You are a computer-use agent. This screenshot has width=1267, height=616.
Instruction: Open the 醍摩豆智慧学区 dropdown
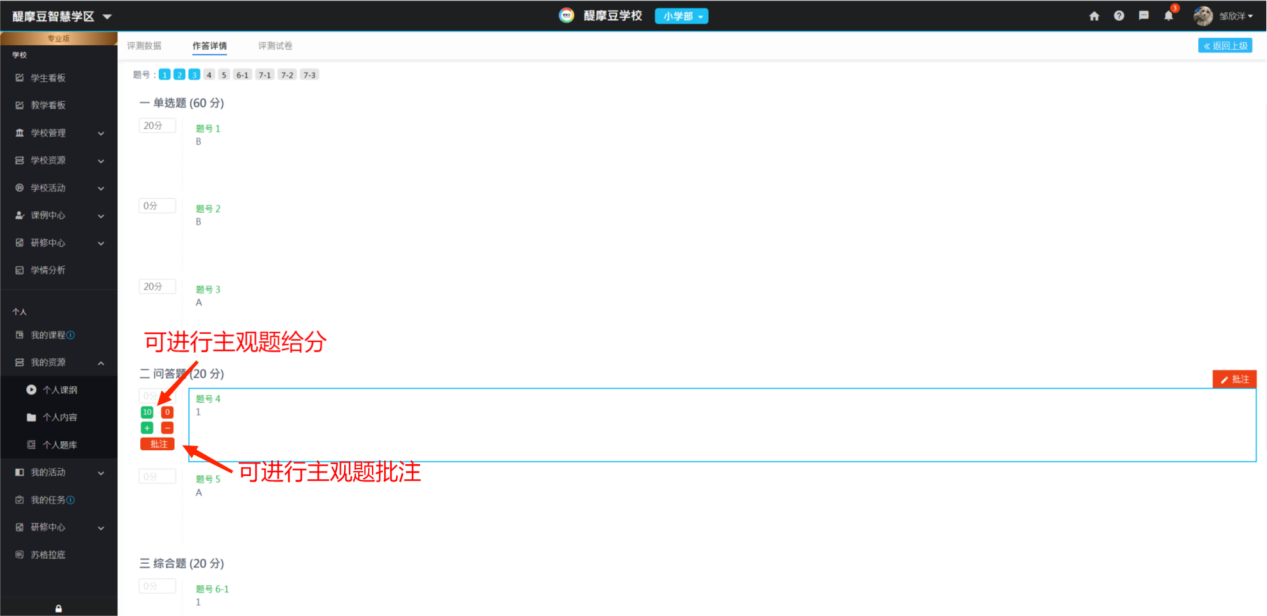[x=62, y=17]
